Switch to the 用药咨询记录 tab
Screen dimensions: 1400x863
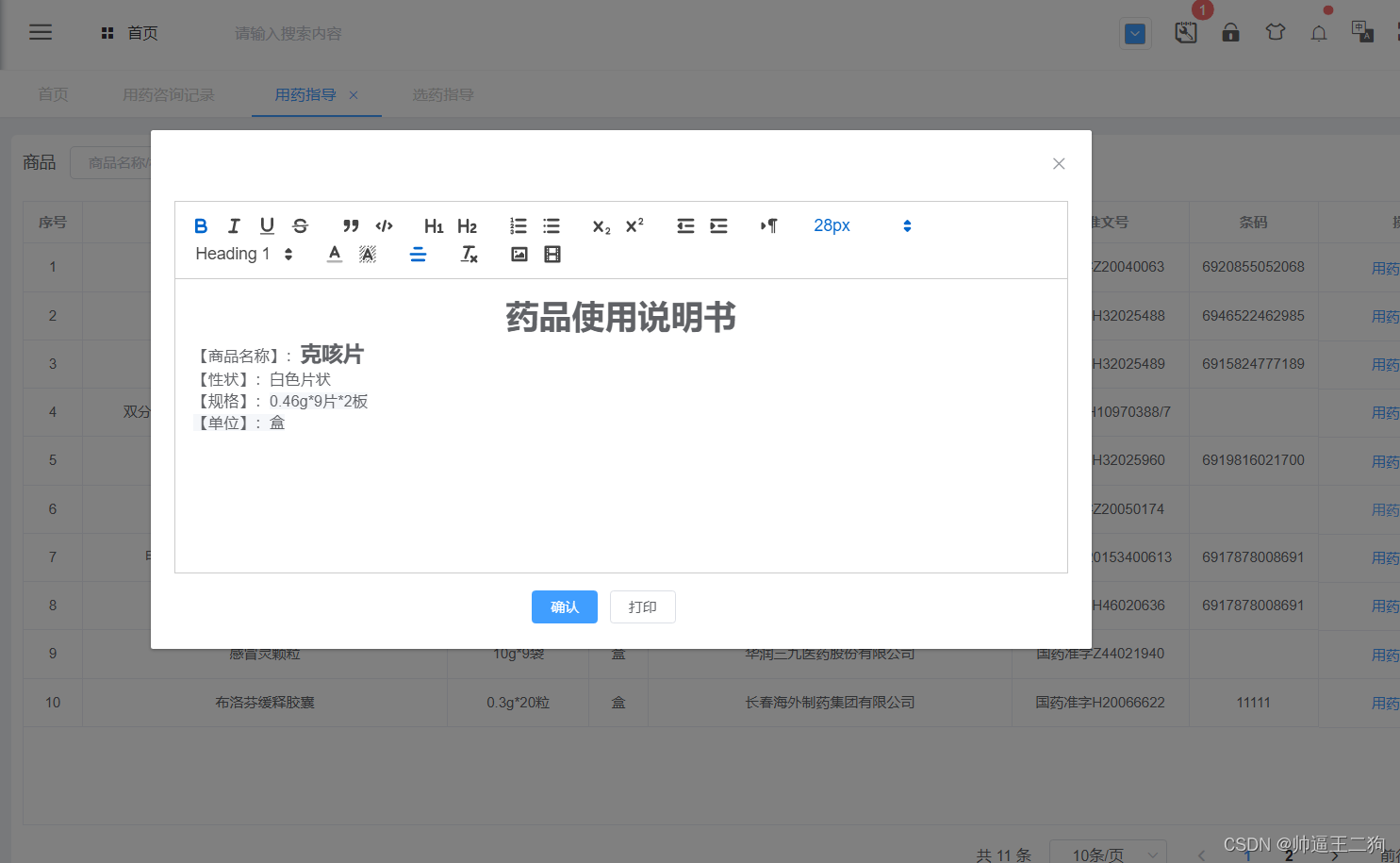click(169, 94)
